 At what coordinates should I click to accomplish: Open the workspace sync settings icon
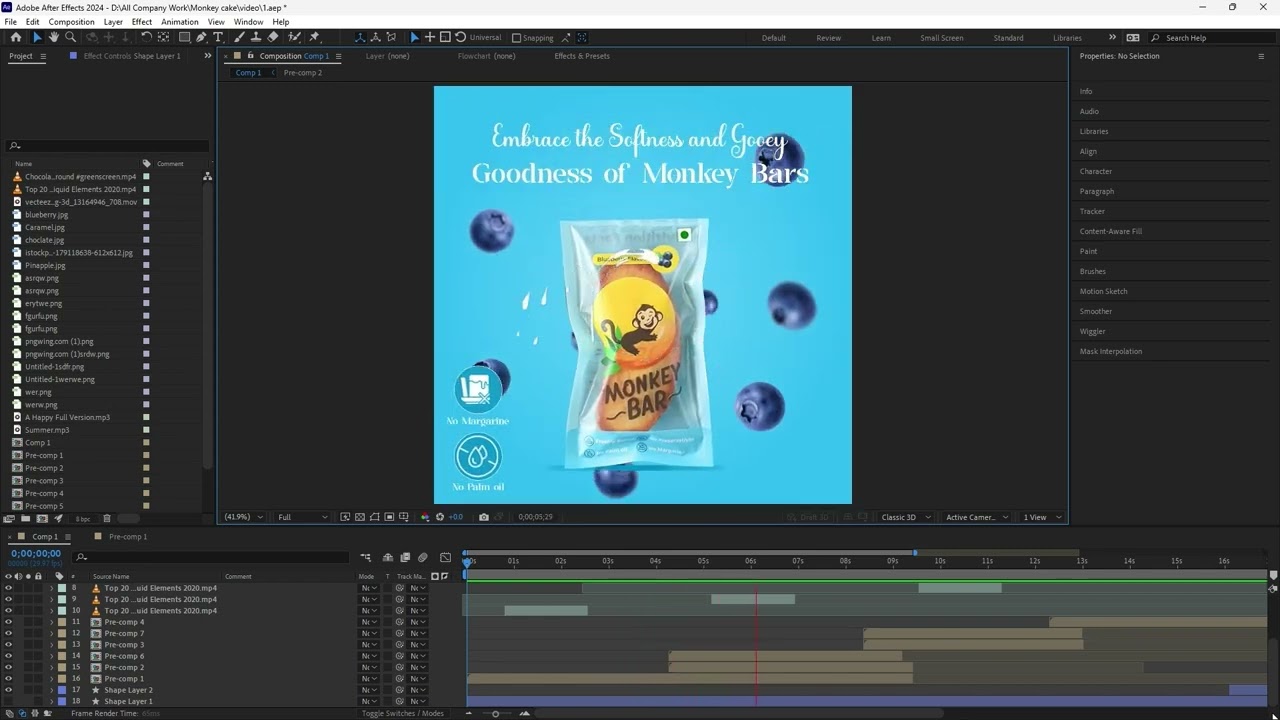(1133, 38)
